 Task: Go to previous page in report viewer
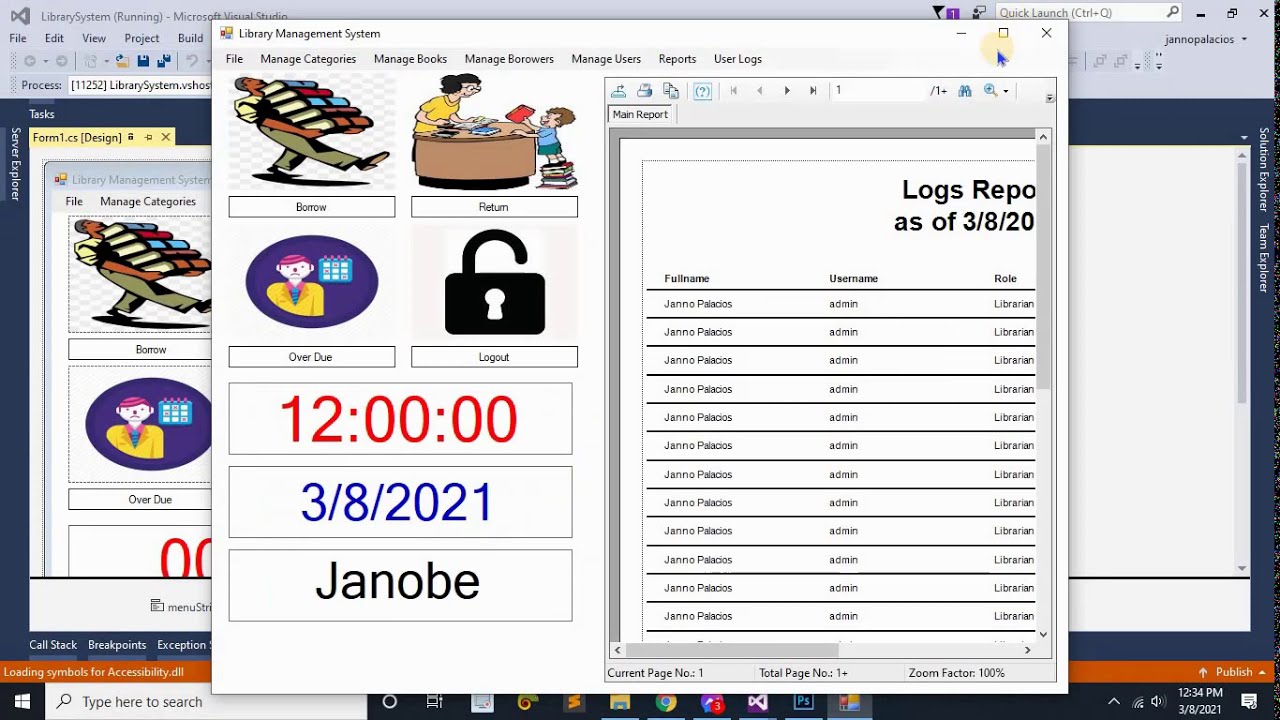(x=760, y=91)
